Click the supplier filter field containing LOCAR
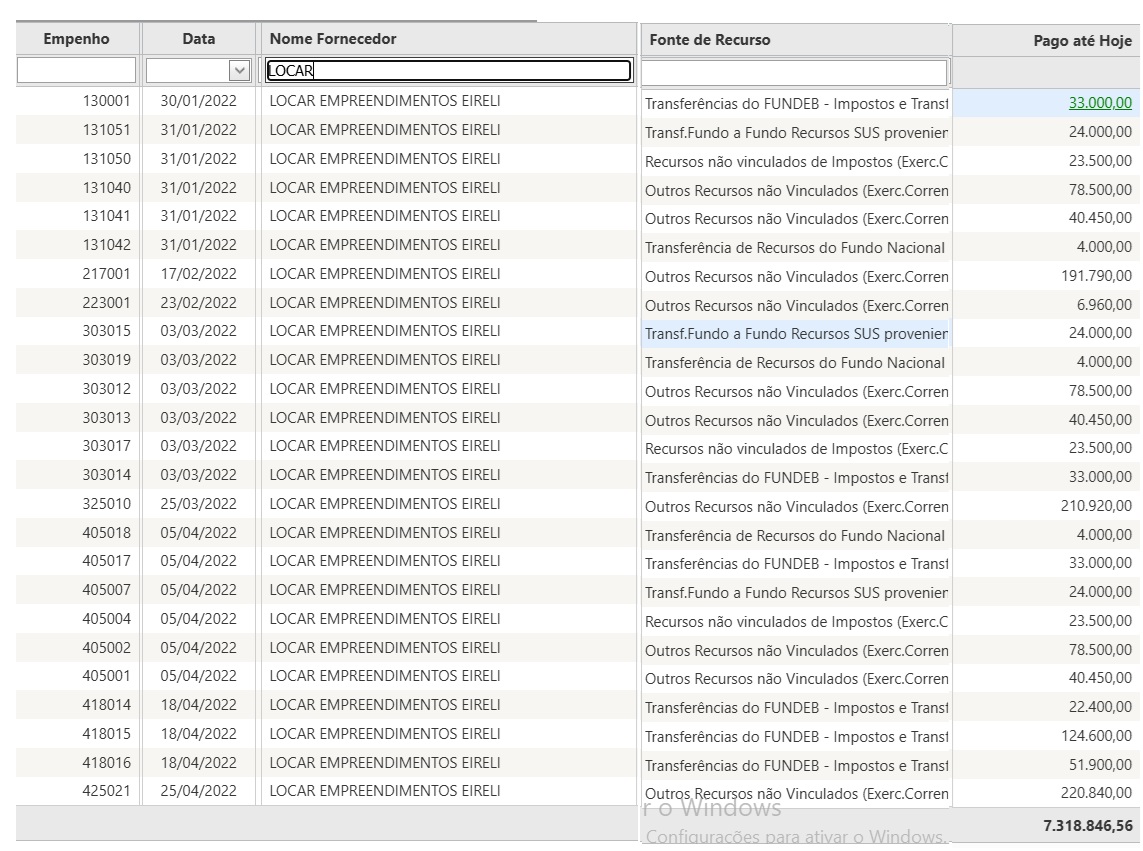This screenshot has height=851, width=1143. click(x=448, y=71)
